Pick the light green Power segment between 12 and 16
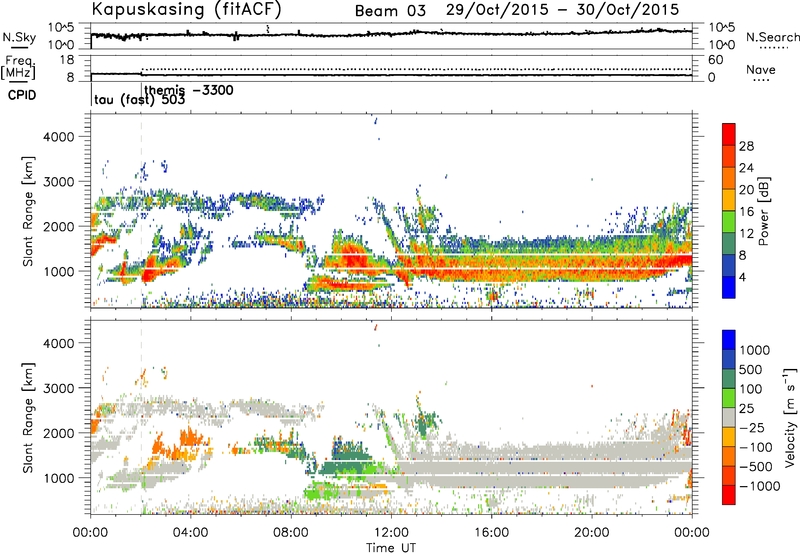The width and height of the screenshot is (800, 554). [729, 221]
